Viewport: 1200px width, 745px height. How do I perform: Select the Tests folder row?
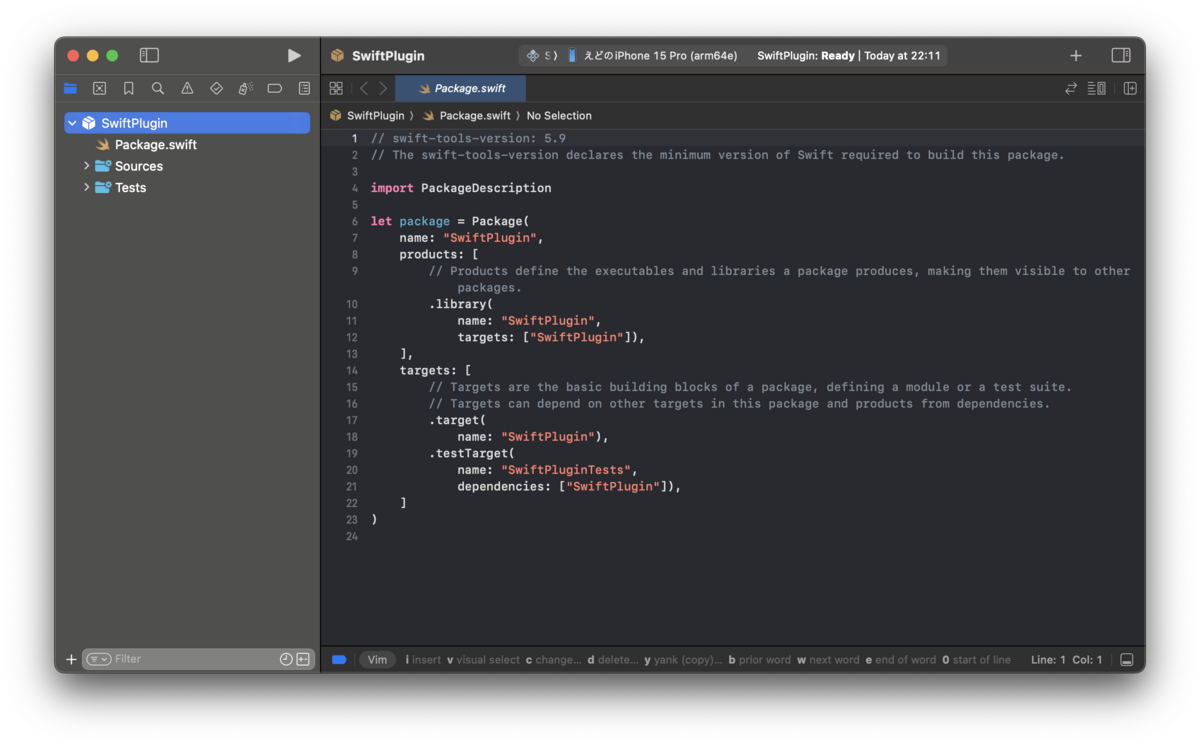pyautogui.click(x=187, y=187)
